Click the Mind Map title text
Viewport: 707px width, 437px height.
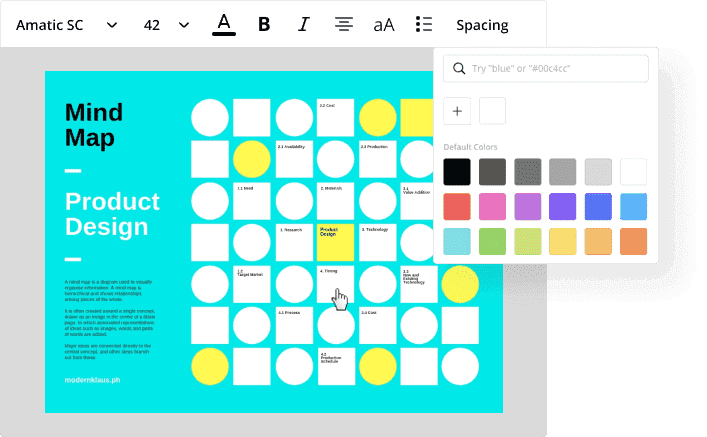coord(90,123)
